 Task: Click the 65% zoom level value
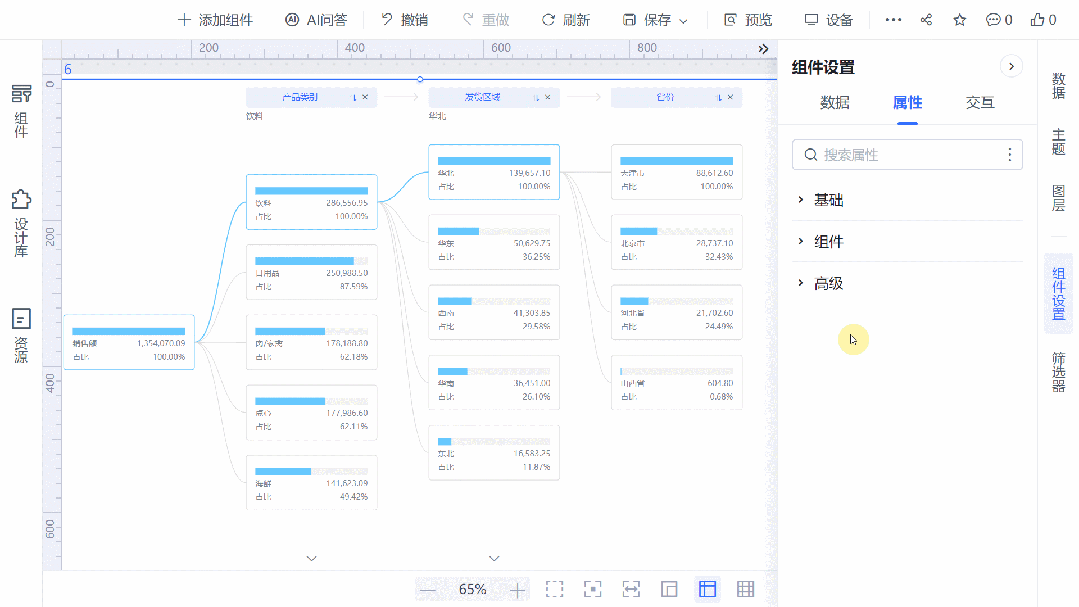472,590
